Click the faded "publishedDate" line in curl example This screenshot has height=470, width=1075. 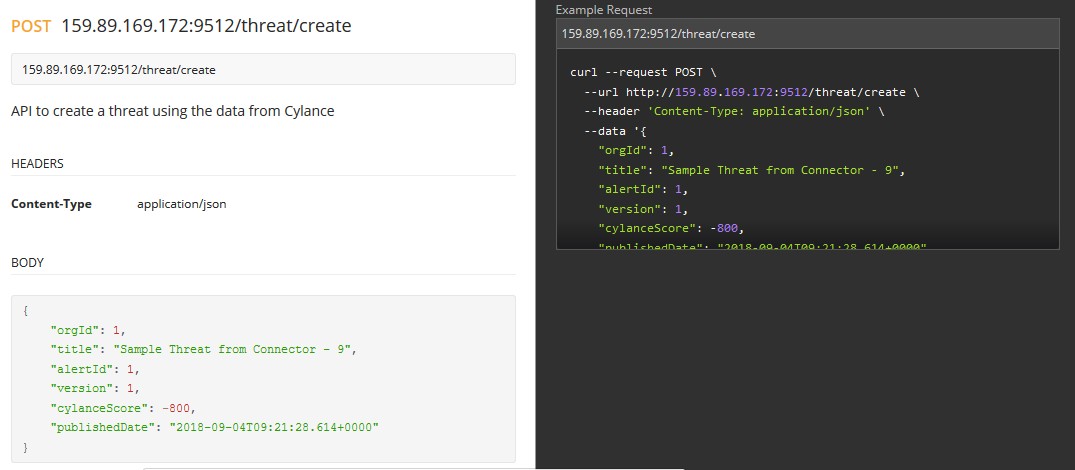point(762,245)
